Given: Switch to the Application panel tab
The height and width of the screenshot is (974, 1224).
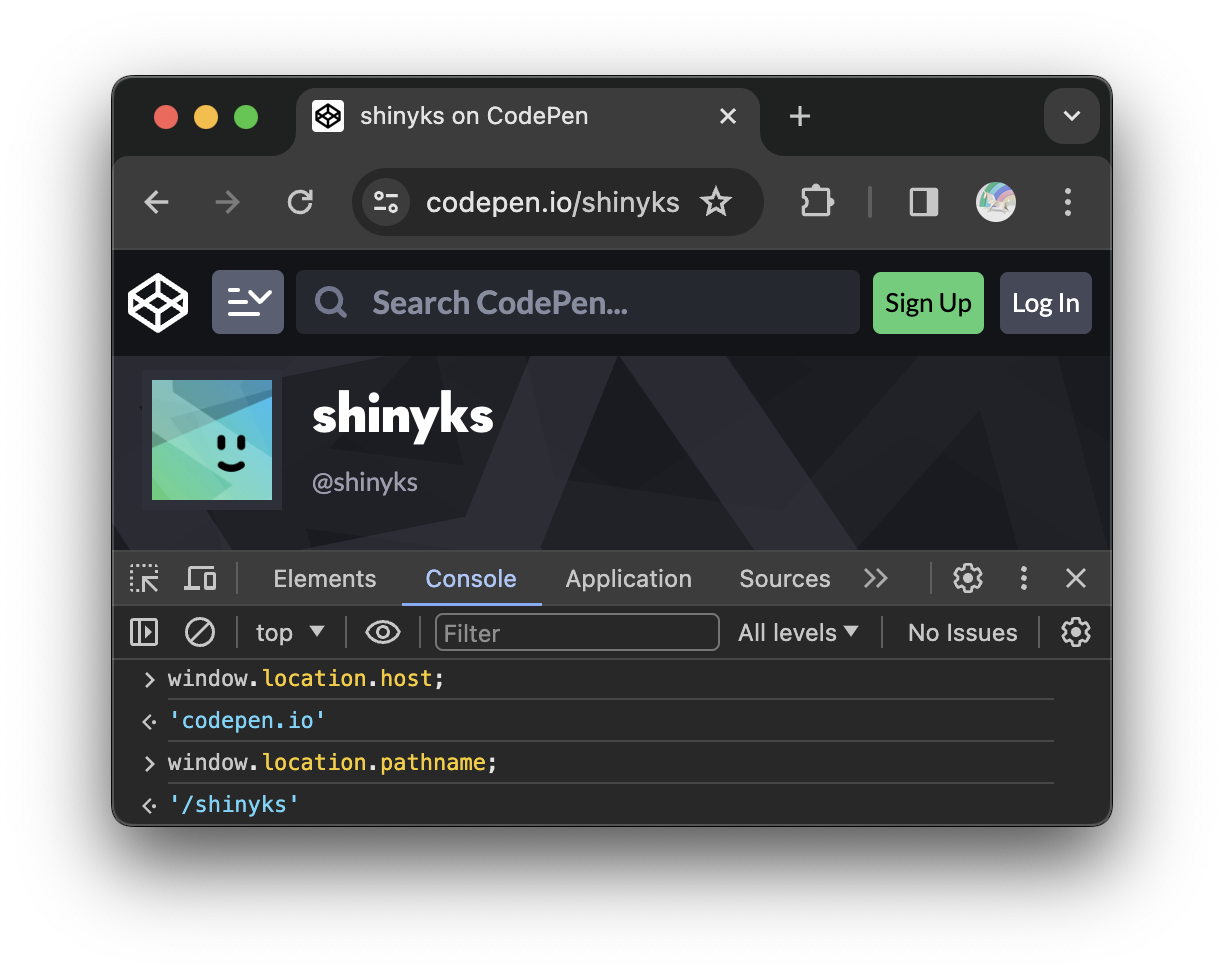Looking at the screenshot, I should coord(629,579).
